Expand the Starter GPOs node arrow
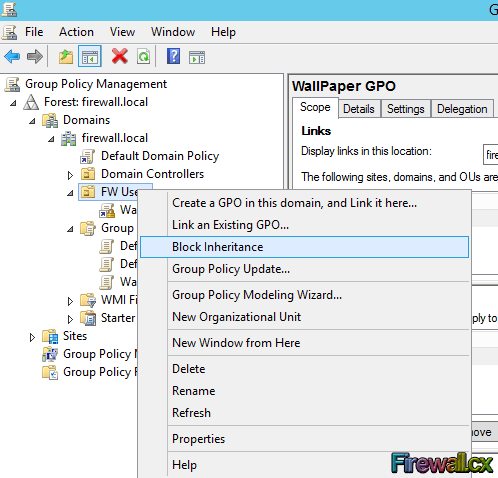The height and width of the screenshot is (478, 498). [x=70, y=319]
